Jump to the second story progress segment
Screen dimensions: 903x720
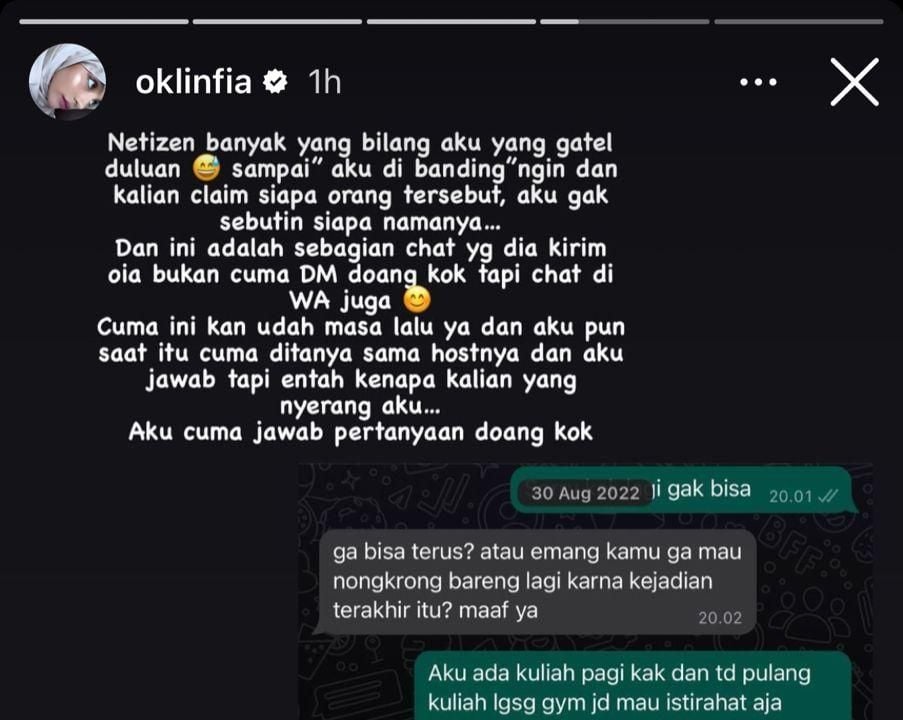tap(277, 22)
